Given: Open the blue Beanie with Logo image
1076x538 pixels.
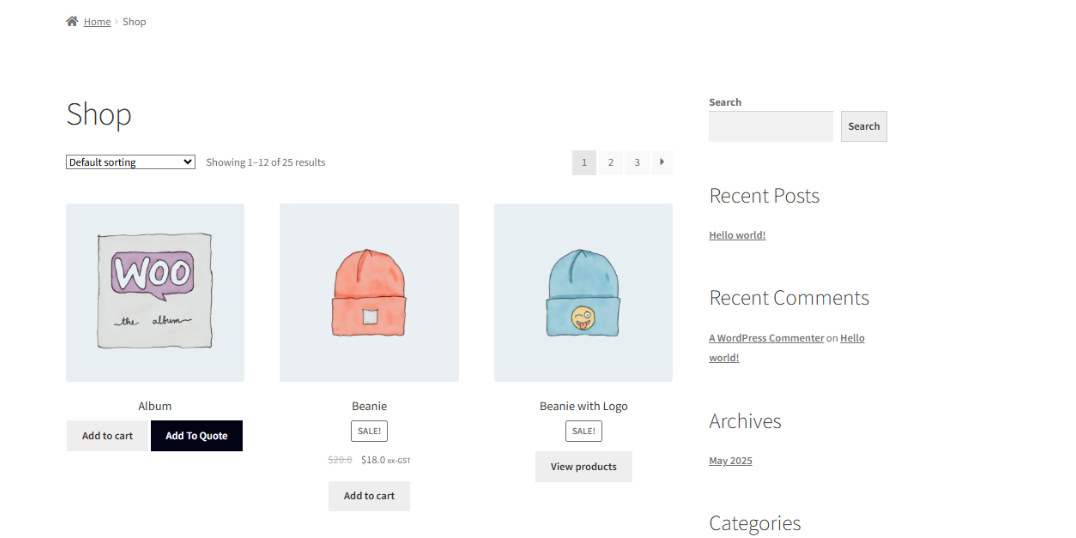Looking at the screenshot, I should coord(583,292).
